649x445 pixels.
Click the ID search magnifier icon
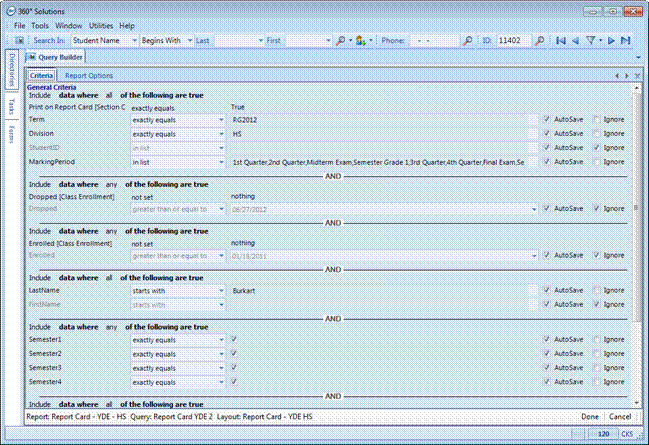pos(539,41)
